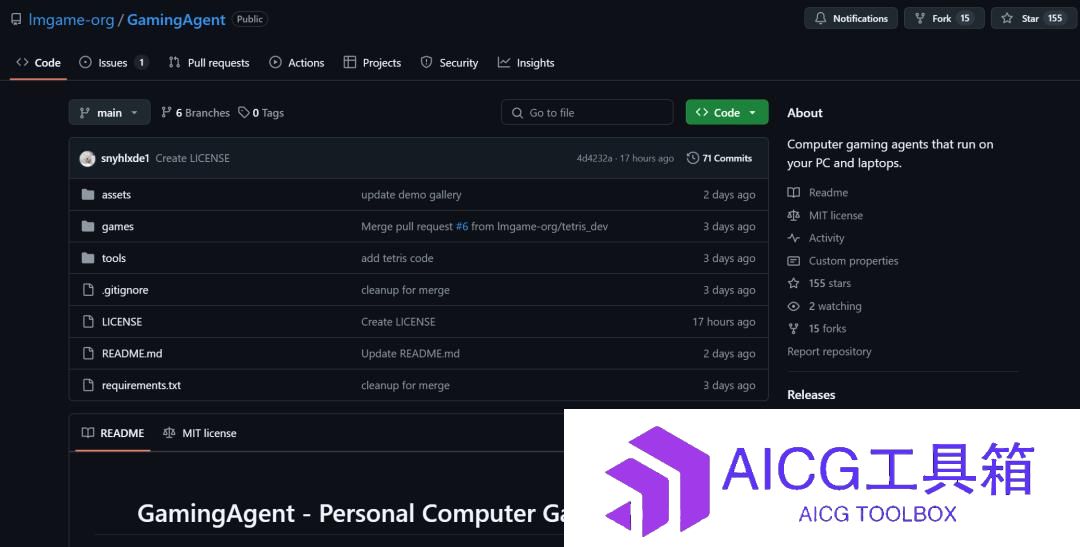Open the games folder
This screenshot has width=1080, height=547.
(x=118, y=227)
